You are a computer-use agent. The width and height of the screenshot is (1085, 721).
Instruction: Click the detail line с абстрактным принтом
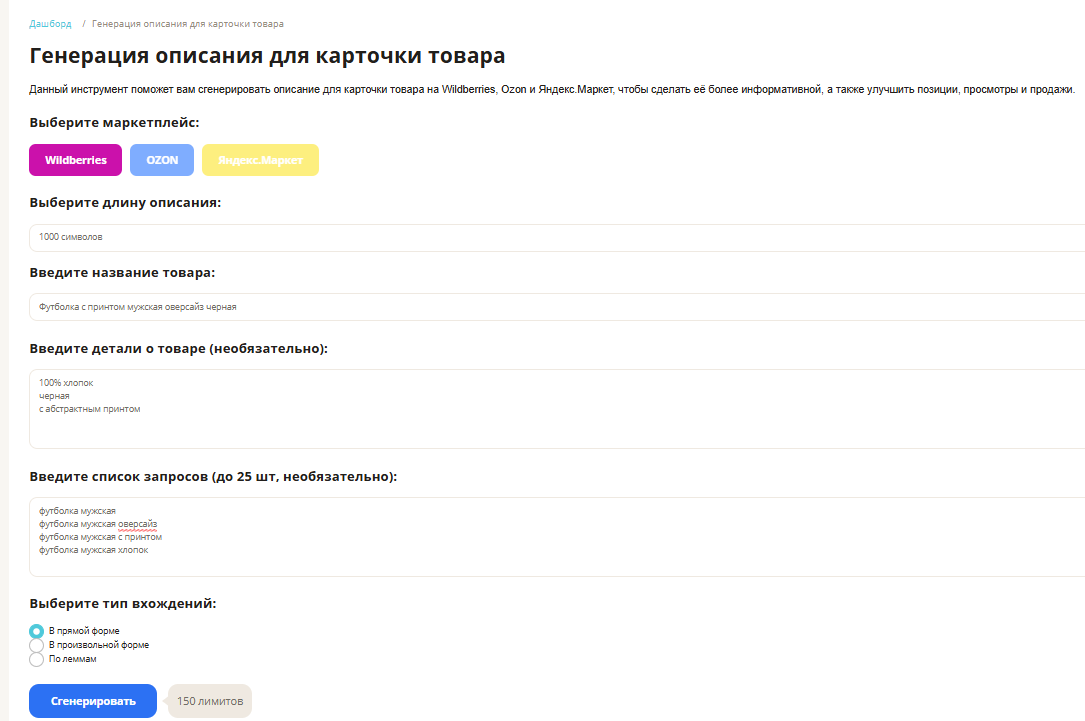click(x=89, y=409)
